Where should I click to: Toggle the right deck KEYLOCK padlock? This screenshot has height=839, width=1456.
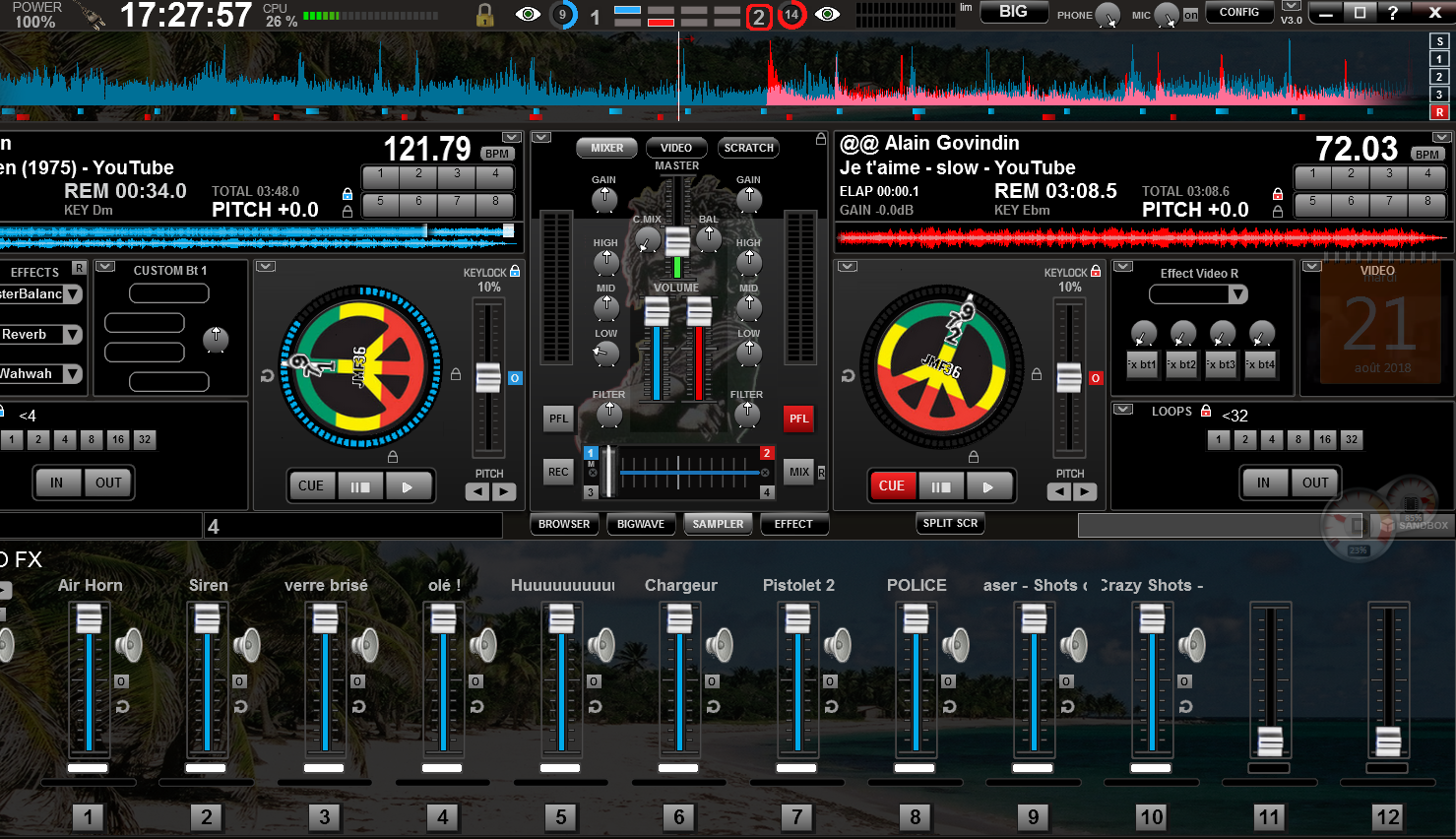pyautogui.click(x=1096, y=271)
